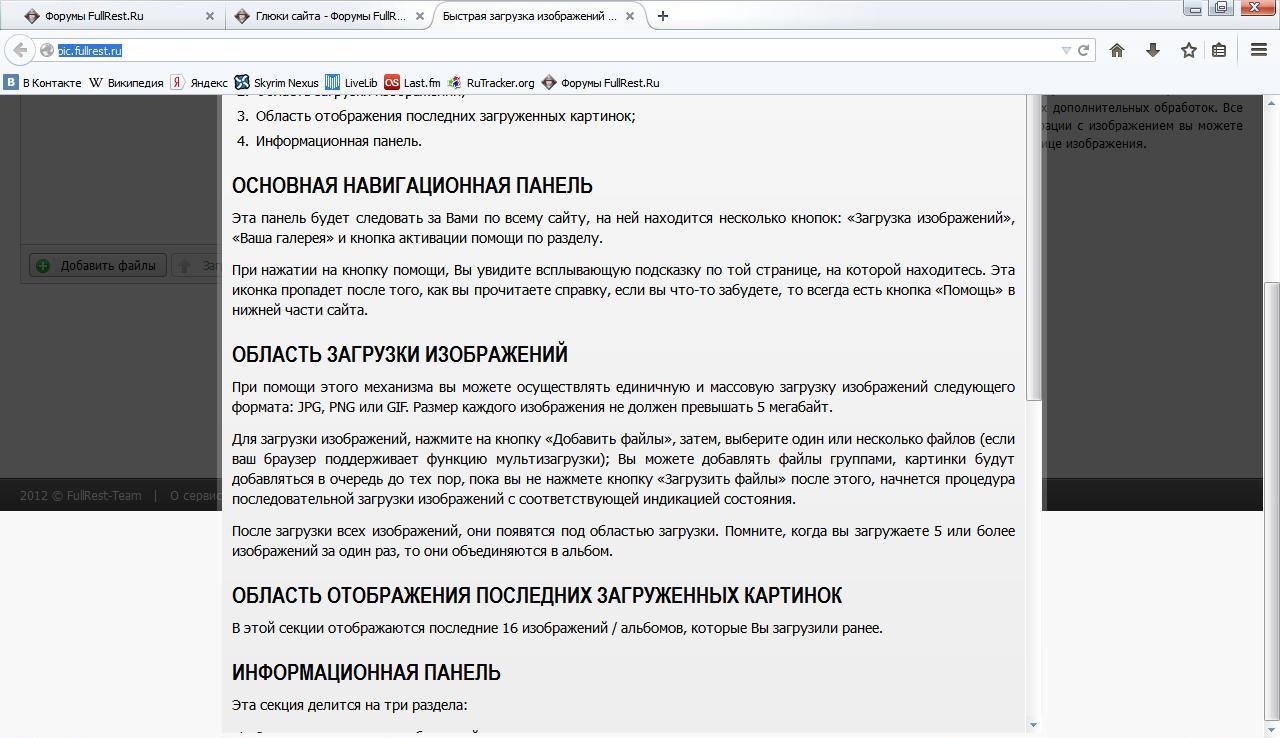
Task: Open the Last.fm bookmark
Action: point(412,83)
